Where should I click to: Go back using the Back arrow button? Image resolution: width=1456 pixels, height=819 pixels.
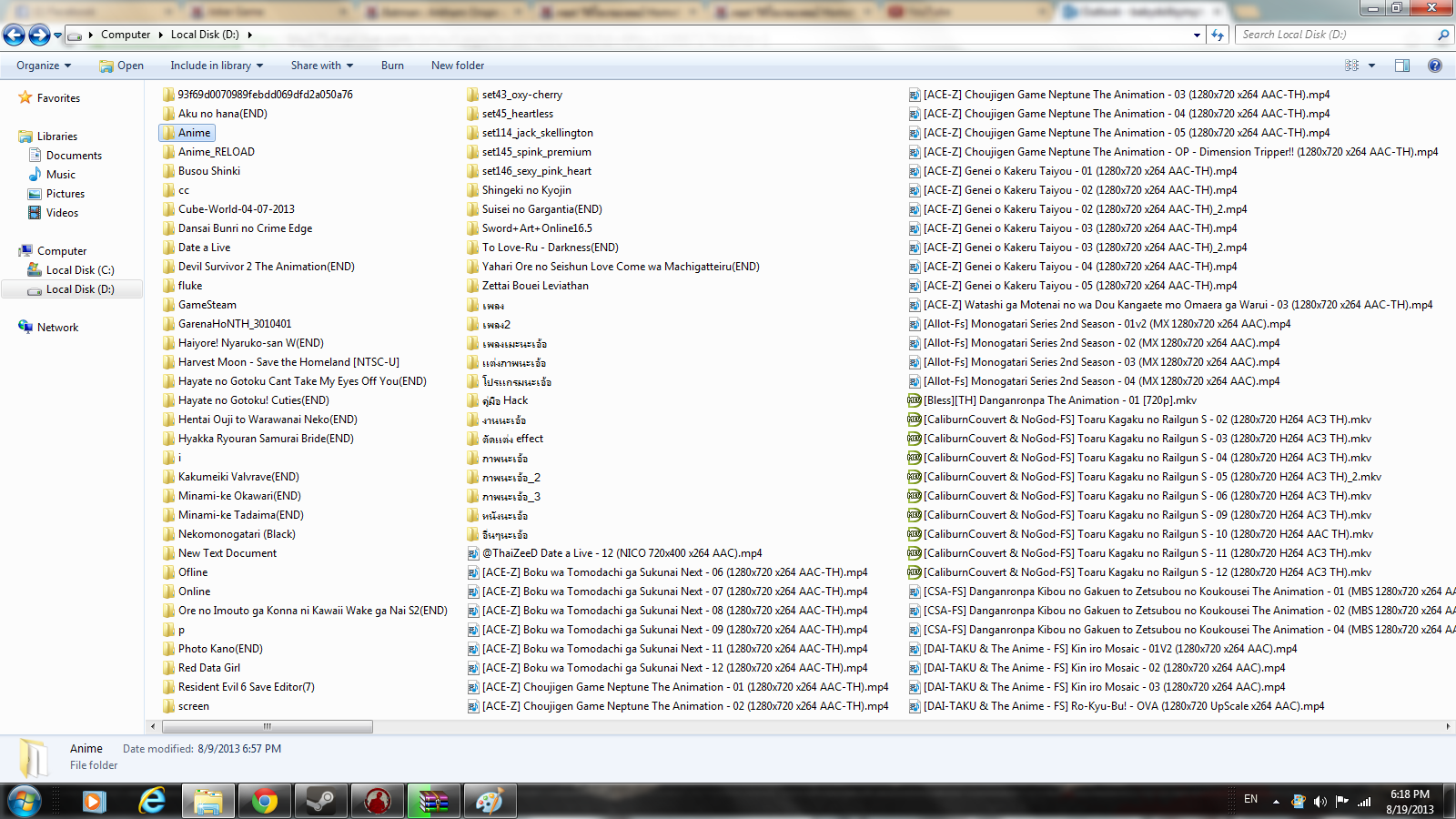[x=14, y=35]
